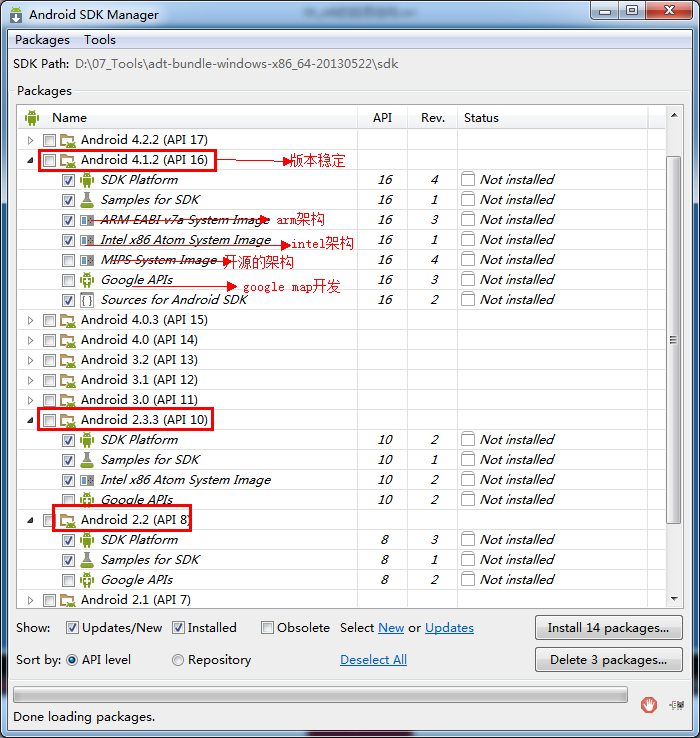The height and width of the screenshot is (738, 700).
Task: Expand the Android 3.2 (API 13) node
Action: [31, 361]
